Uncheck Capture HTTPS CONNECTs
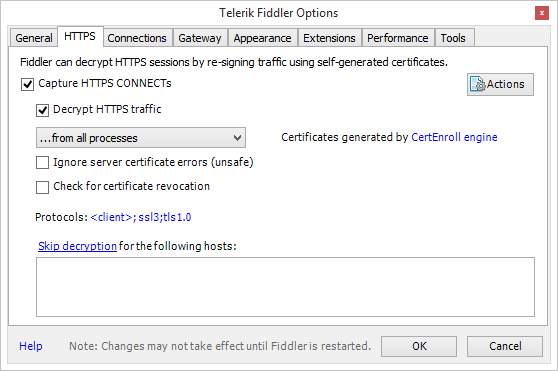The height and width of the screenshot is (371, 558). pyautogui.click(x=27, y=84)
